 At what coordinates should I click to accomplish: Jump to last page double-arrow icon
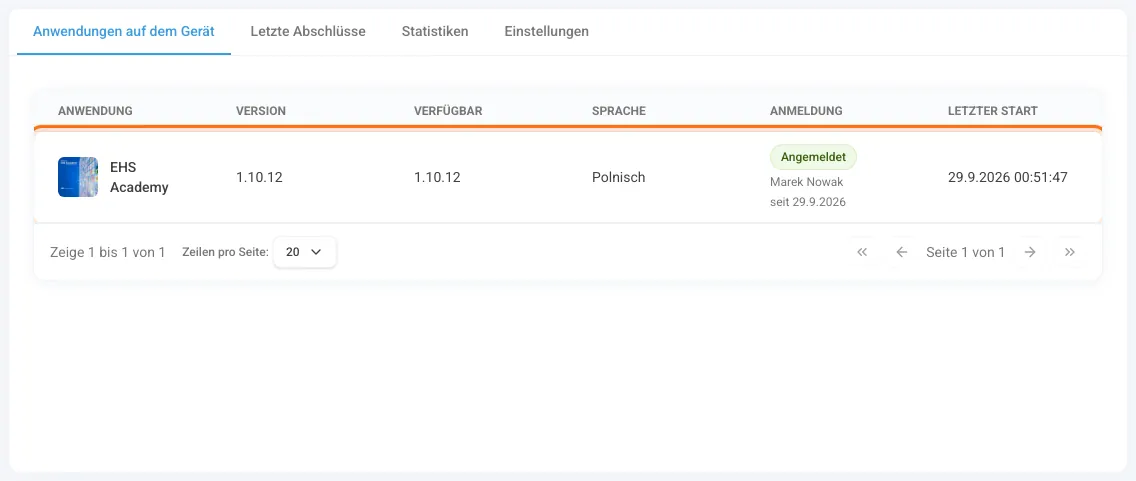[1070, 252]
